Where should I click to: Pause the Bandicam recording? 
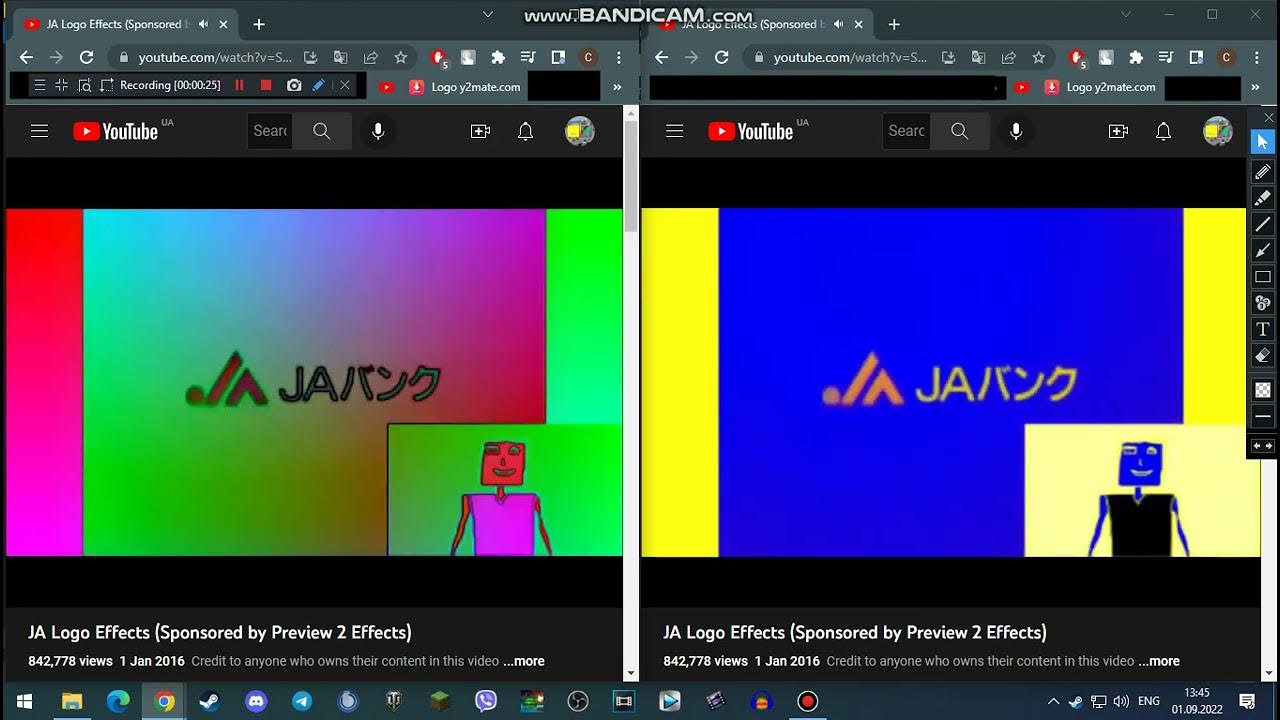[239, 85]
